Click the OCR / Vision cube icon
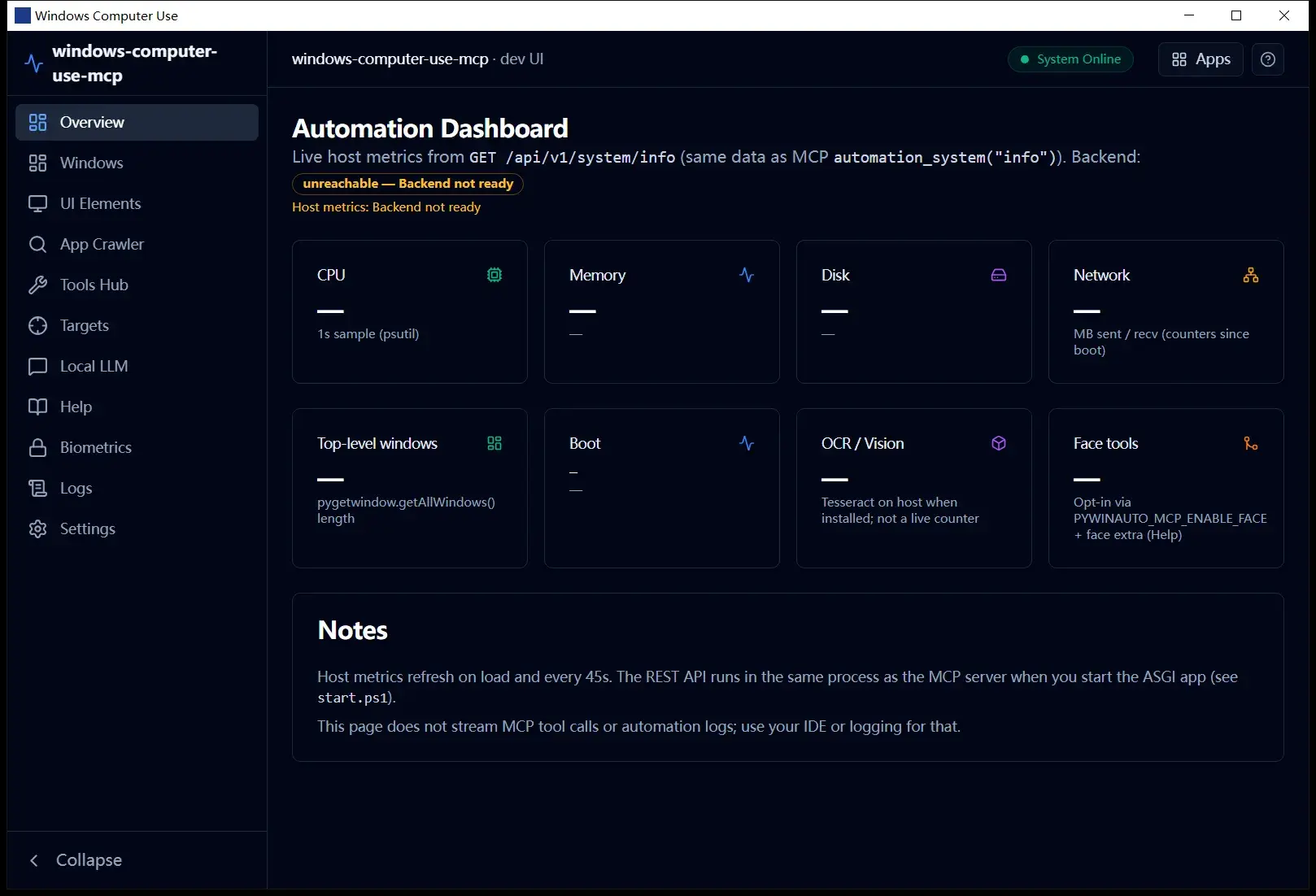The height and width of the screenshot is (896, 1316). (x=999, y=443)
